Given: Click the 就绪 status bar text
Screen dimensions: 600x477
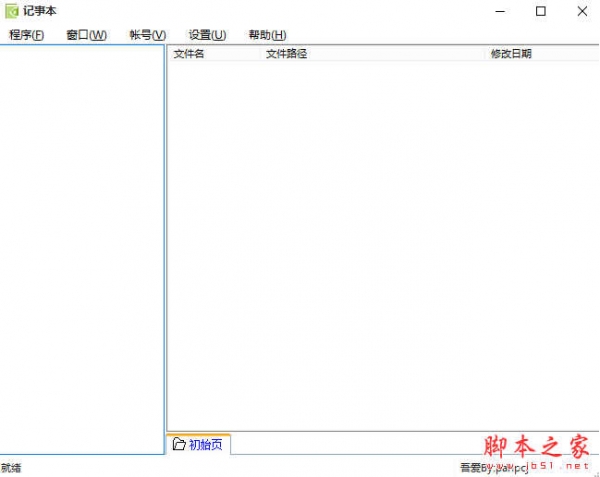Looking at the screenshot, I should click(11, 468).
